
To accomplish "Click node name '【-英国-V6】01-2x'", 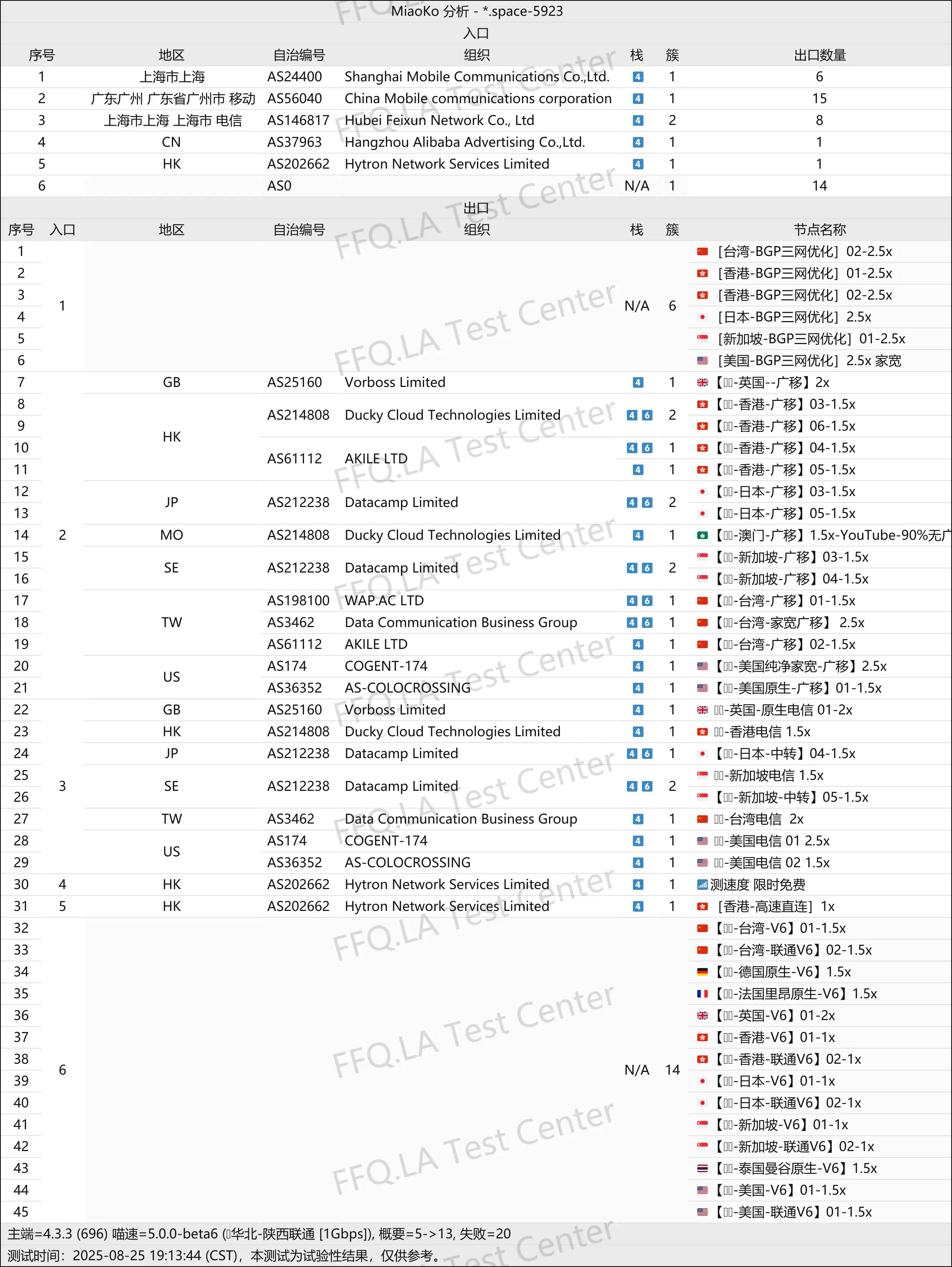I will pyautogui.click(x=773, y=1015).
